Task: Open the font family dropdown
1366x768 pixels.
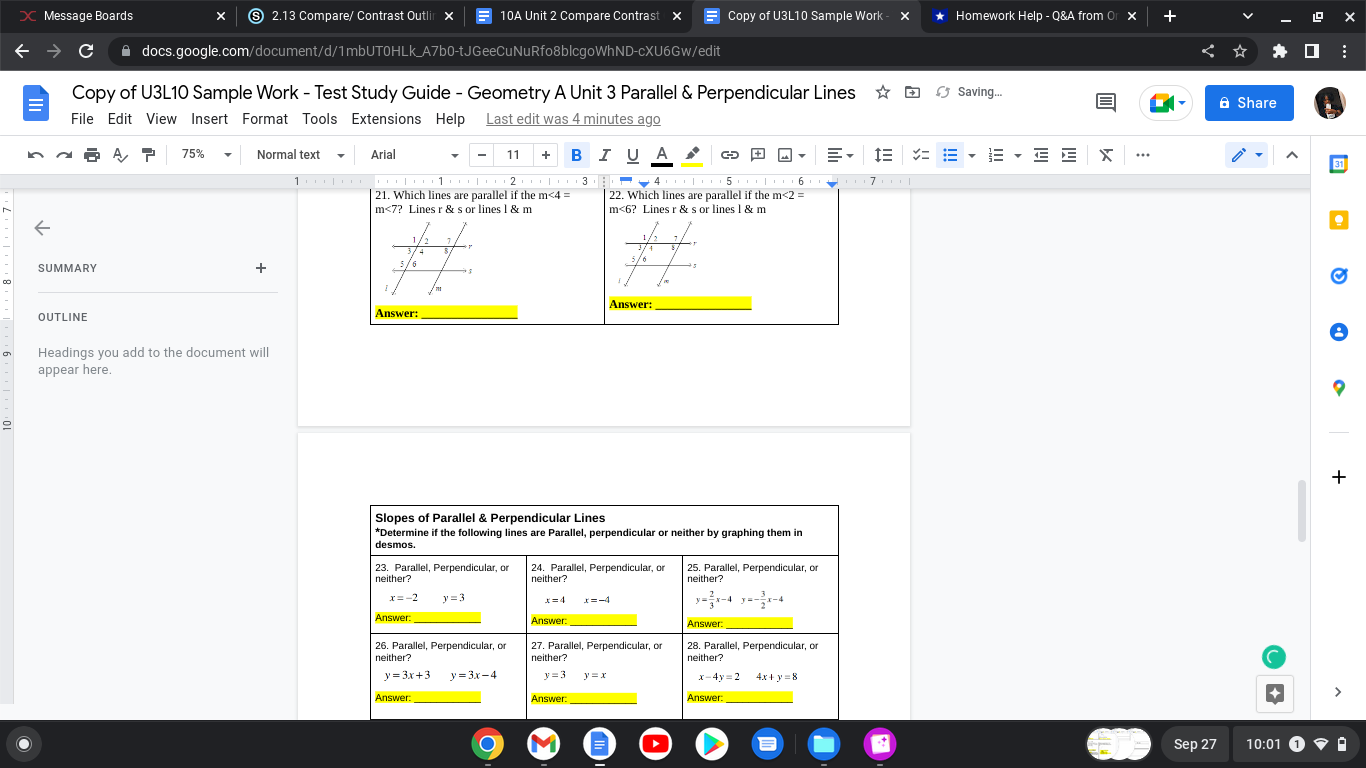Action: 410,155
